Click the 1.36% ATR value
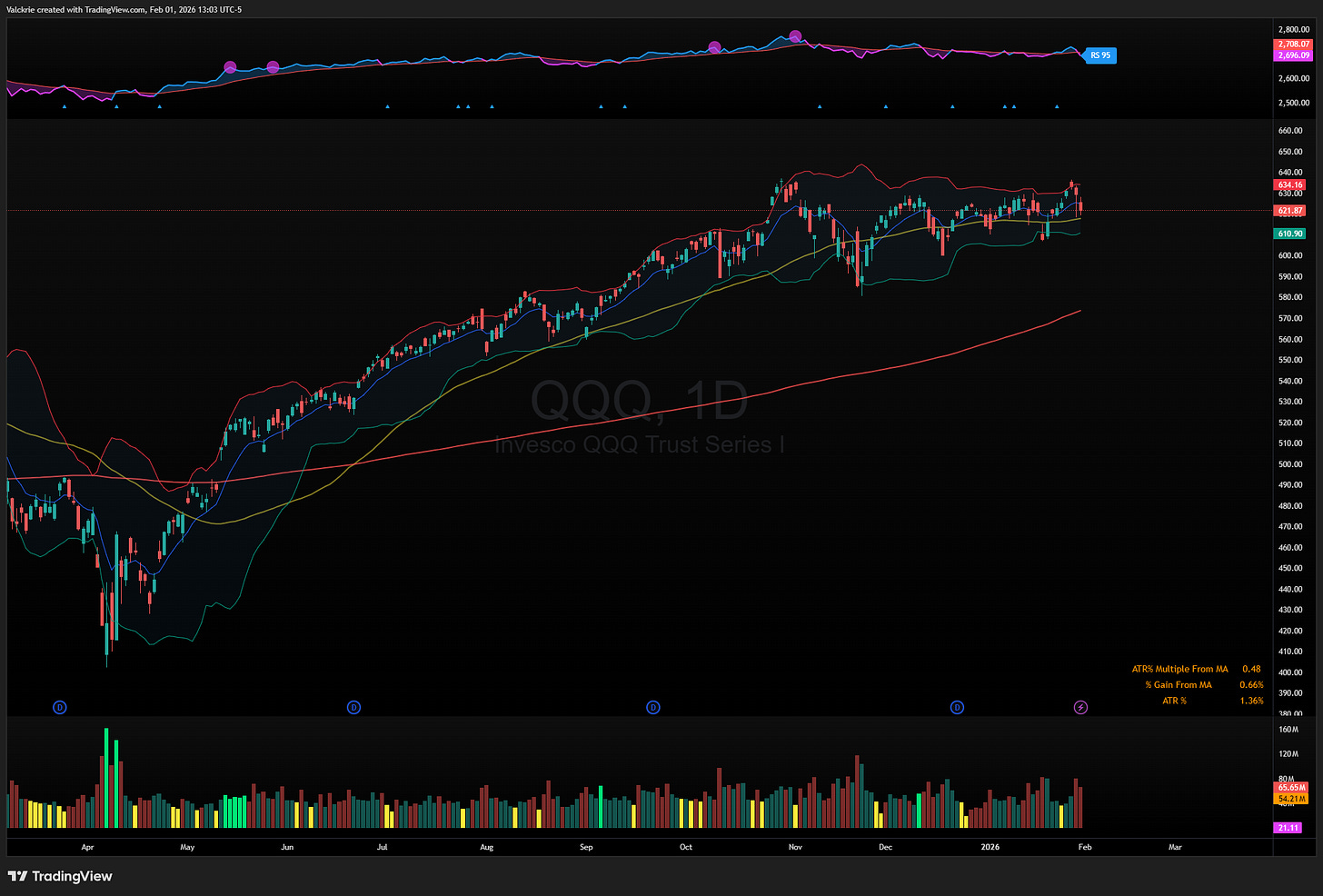This screenshot has width=1323, height=896. 1251,701
